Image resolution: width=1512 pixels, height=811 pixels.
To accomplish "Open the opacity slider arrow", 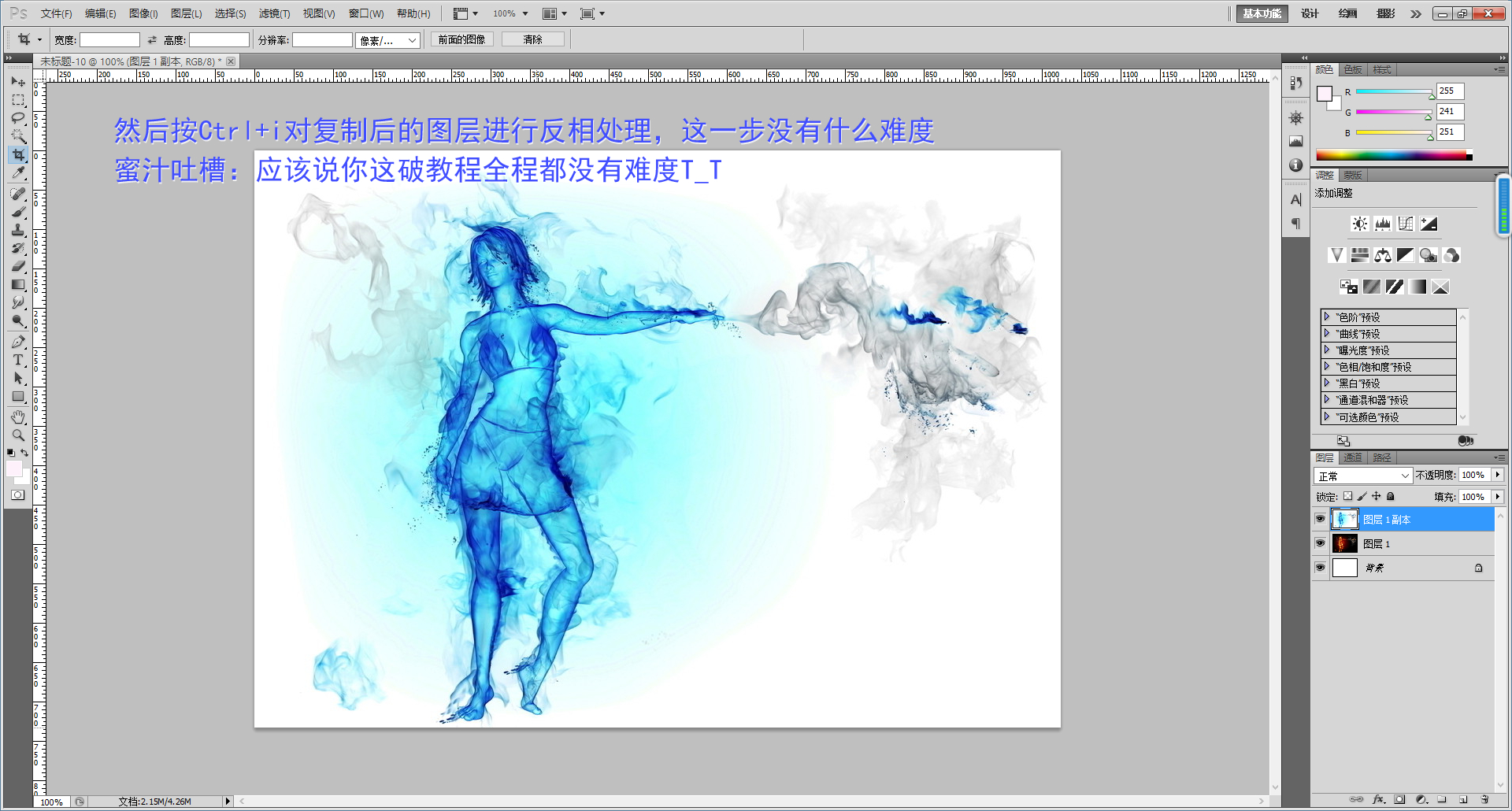I will [1498, 475].
